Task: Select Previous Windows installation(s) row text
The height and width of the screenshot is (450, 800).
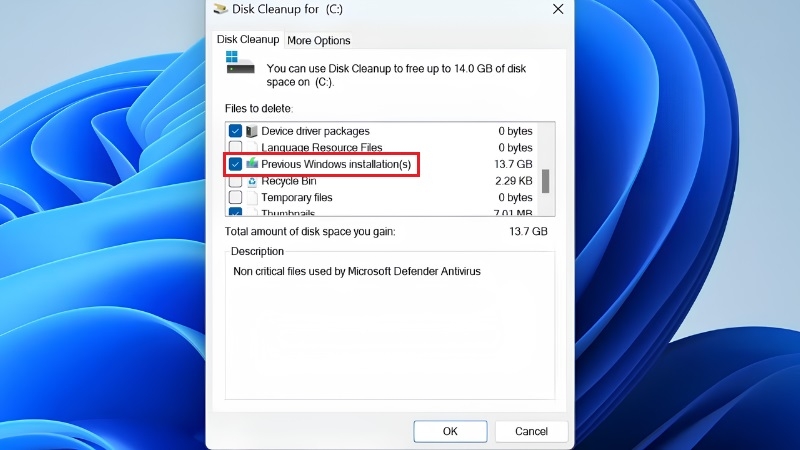Action: 336,164
